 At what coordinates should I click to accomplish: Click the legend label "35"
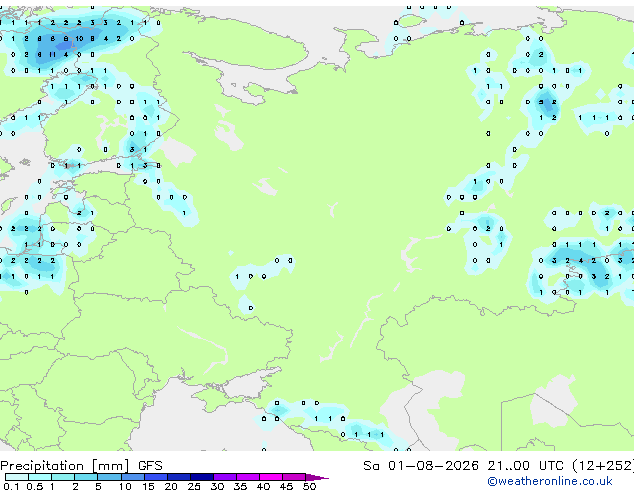tap(240, 486)
